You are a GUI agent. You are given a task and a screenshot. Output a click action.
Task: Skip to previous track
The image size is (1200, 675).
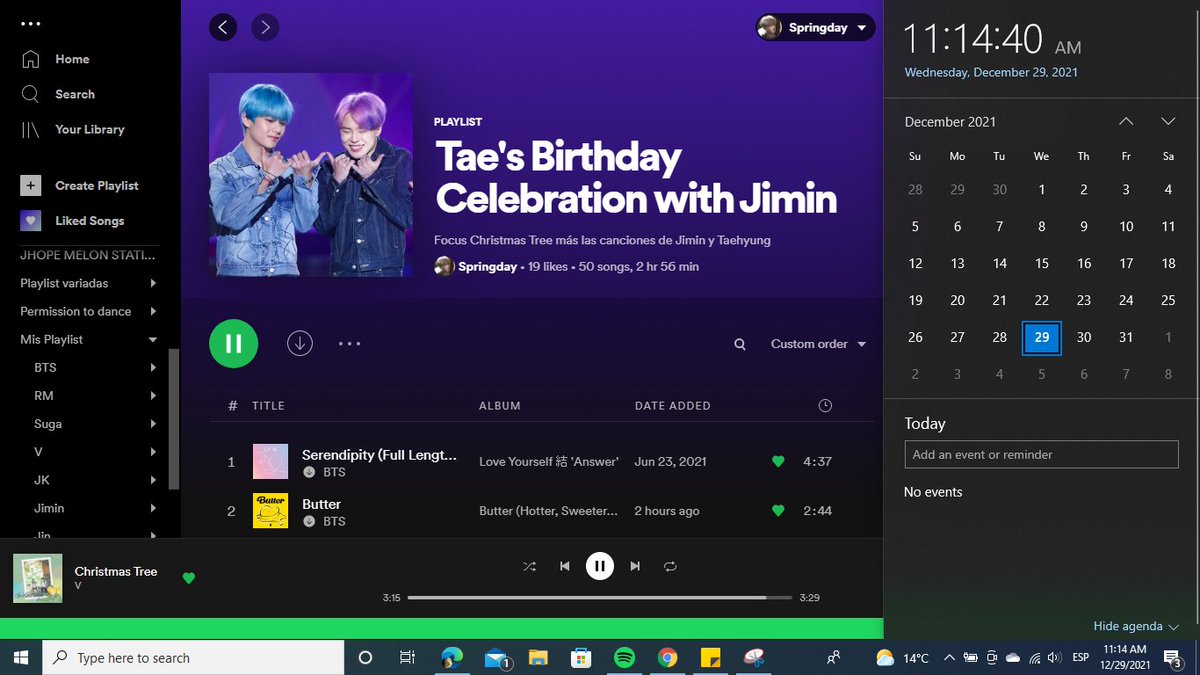(564, 566)
